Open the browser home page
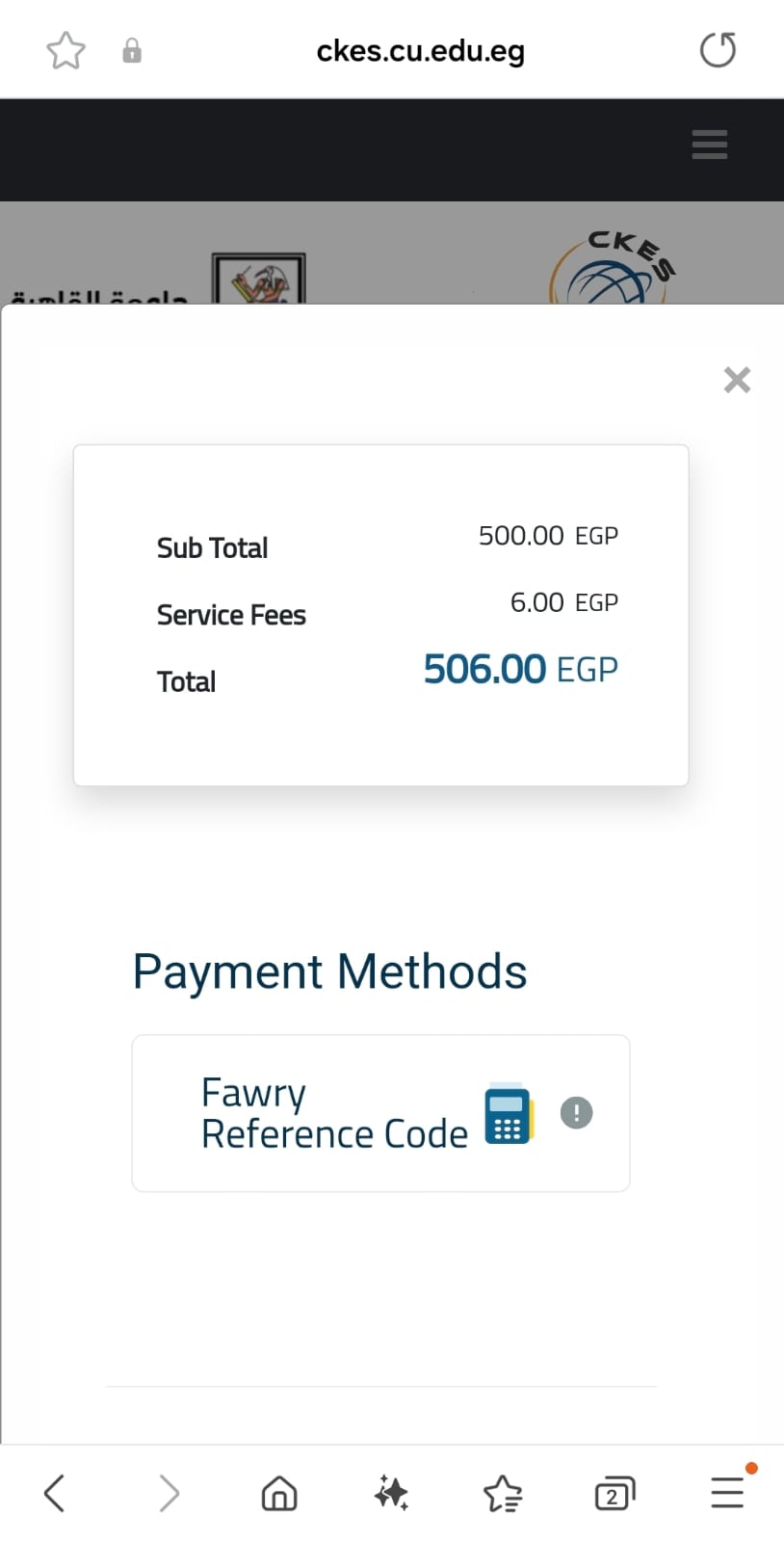 [x=279, y=1493]
